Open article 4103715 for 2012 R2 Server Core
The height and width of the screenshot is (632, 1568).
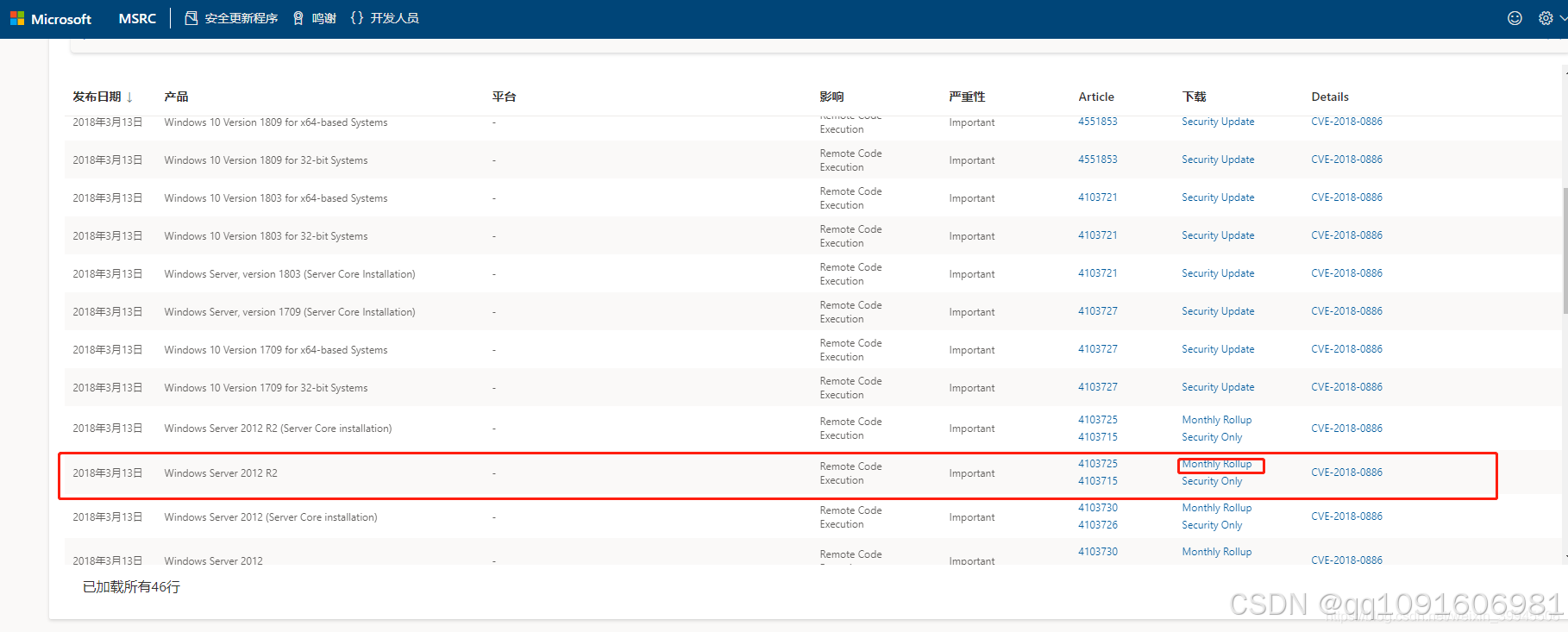[x=1097, y=437]
